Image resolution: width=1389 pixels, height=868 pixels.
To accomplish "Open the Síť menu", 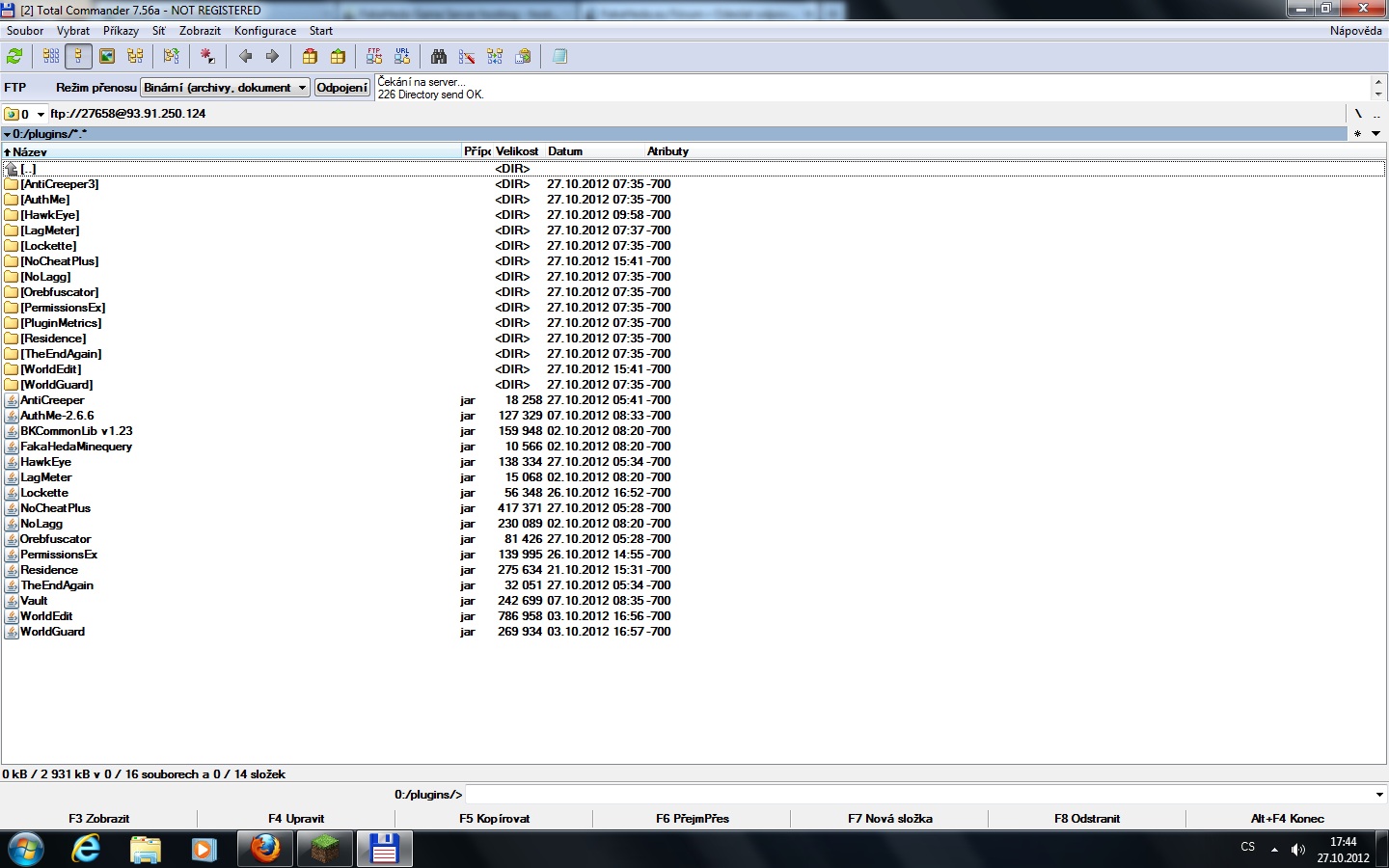I will click(x=159, y=31).
